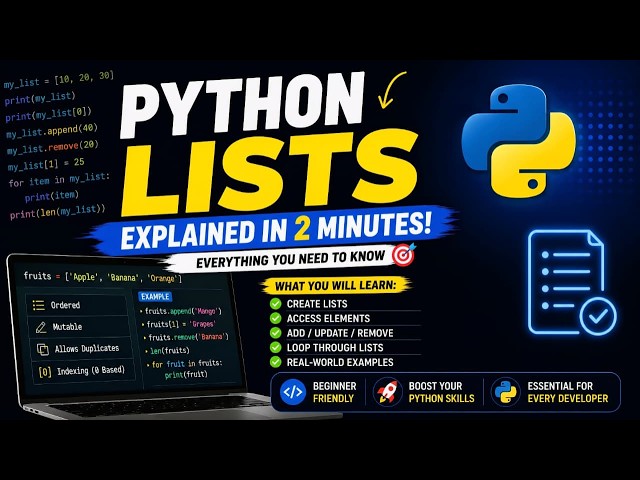The height and width of the screenshot is (480, 640).
Task: Click the fruits list definition on the laptop
Action: (x=103, y=277)
